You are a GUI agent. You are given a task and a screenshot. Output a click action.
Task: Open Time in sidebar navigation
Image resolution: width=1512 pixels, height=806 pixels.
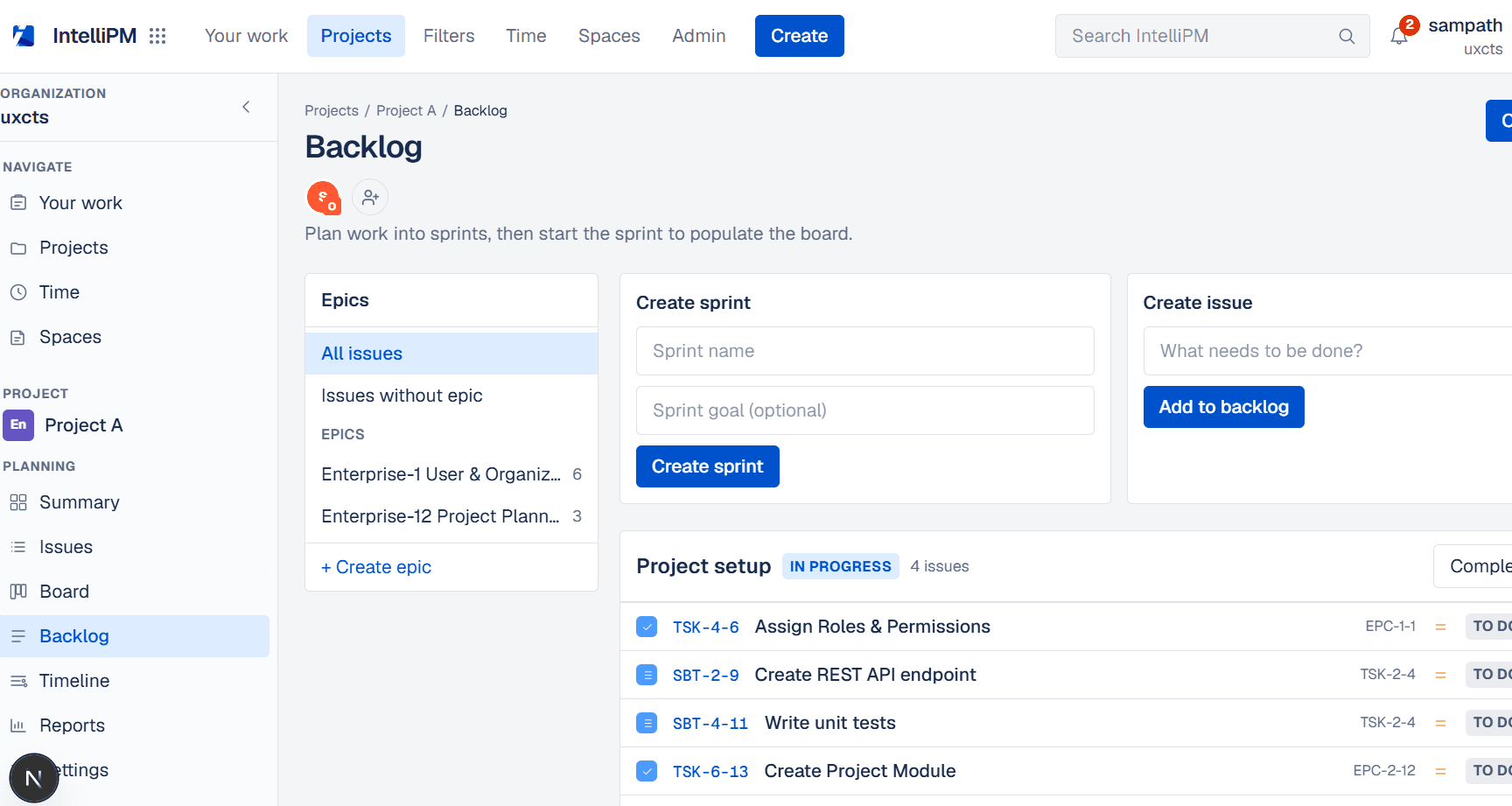click(135, 292)
